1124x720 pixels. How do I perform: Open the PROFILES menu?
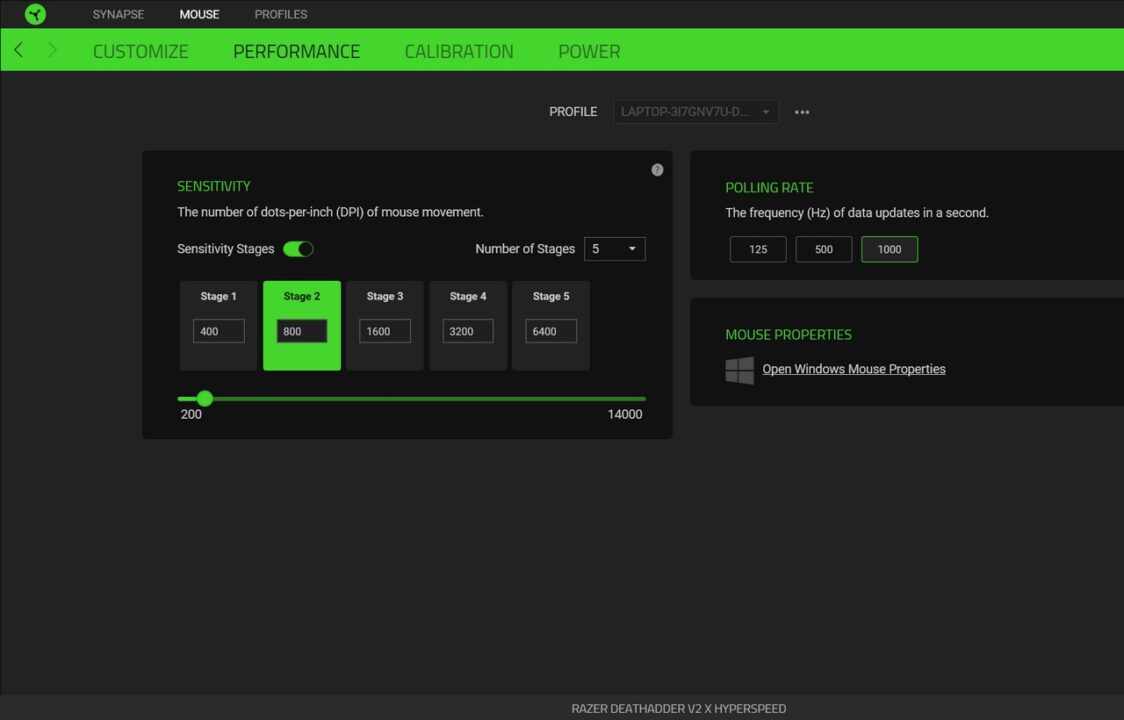tap(280, 14)
